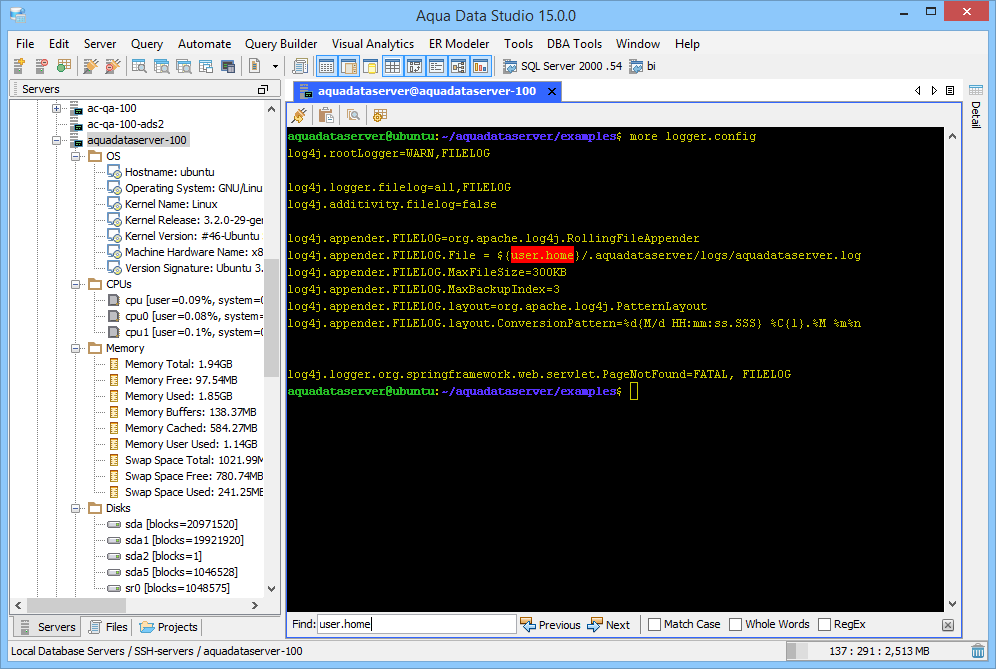Open the File menu
Screen dimensions: 996x669
(25, 44)
